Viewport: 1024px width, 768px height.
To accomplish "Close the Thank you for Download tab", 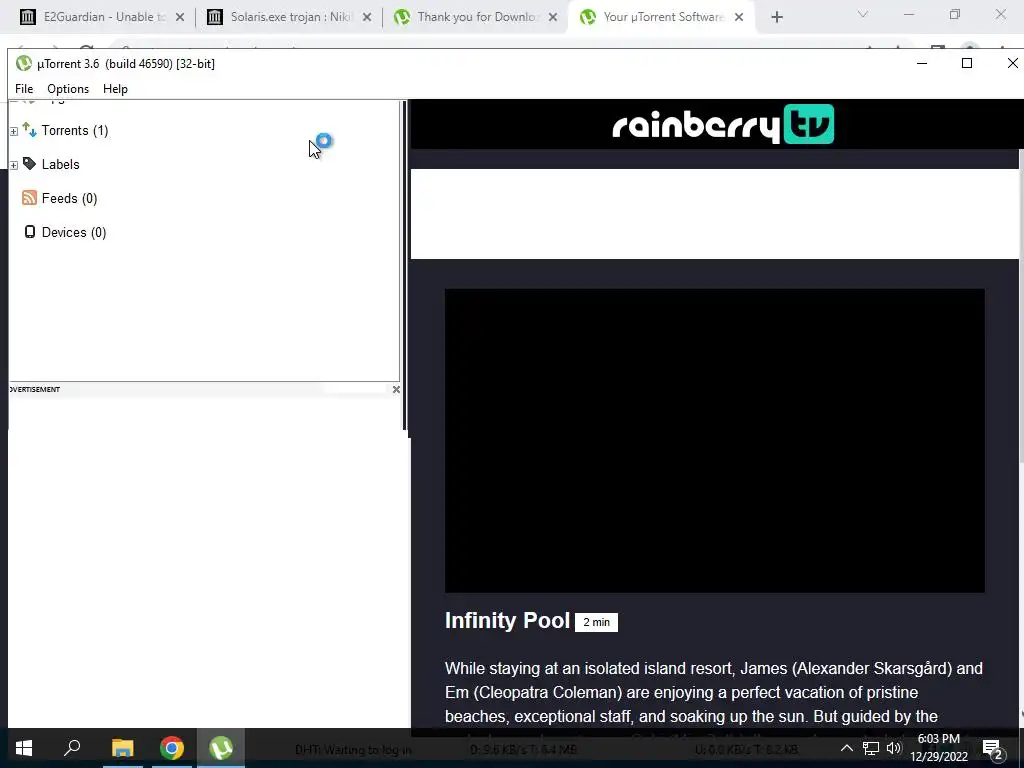I will pyautogui.click(x=553, y=18).
